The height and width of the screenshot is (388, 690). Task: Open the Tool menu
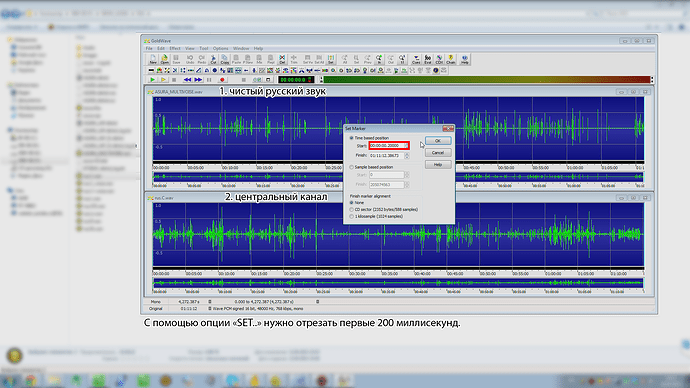pyautogui.click(x=204, y=48)
